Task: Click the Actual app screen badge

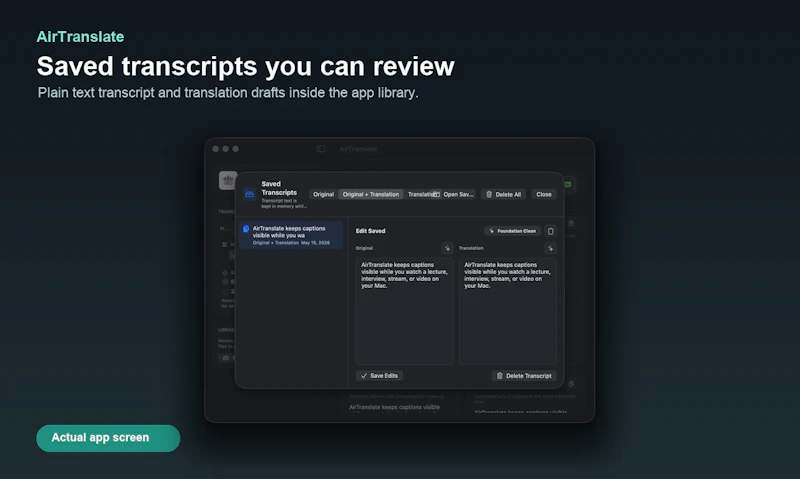Action: (x=108, y=438)
